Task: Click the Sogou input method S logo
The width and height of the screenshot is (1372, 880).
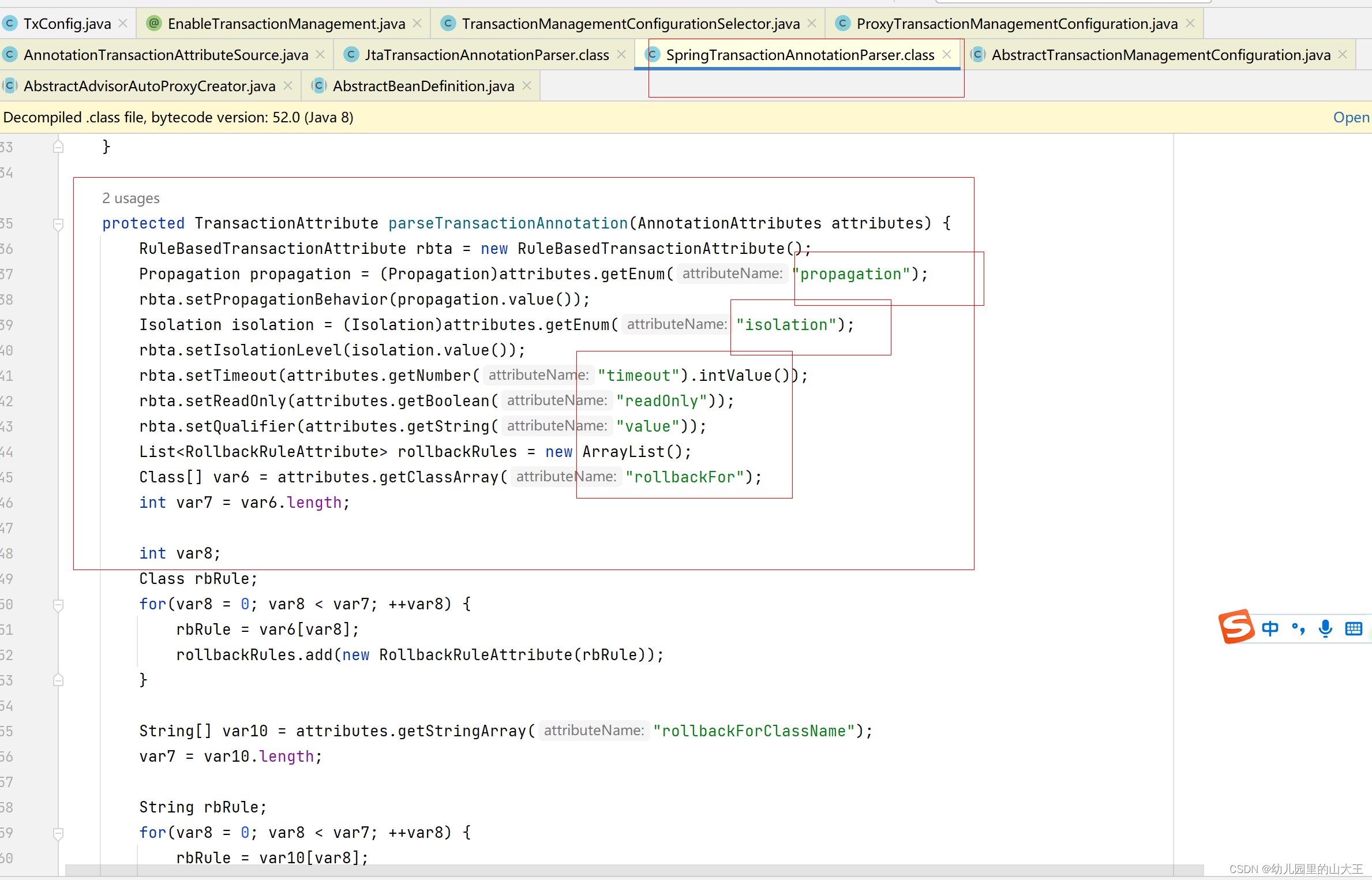Action: coord(1236,627)
